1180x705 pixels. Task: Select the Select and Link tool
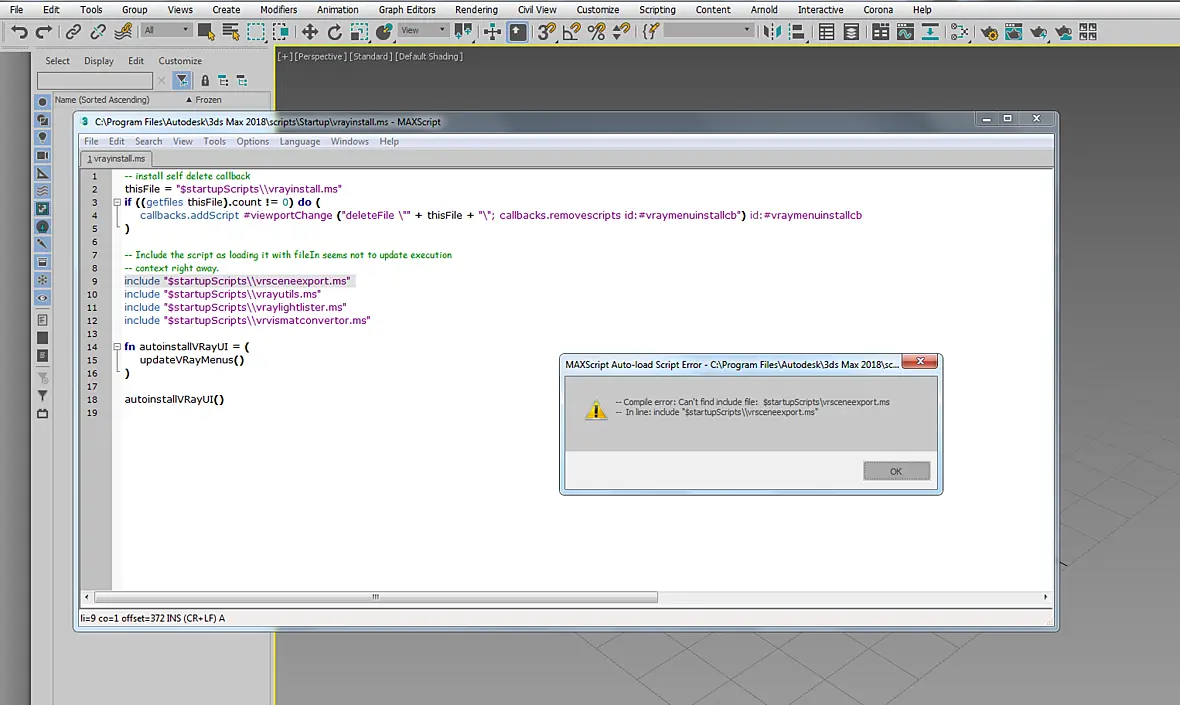tap(73, 32)
